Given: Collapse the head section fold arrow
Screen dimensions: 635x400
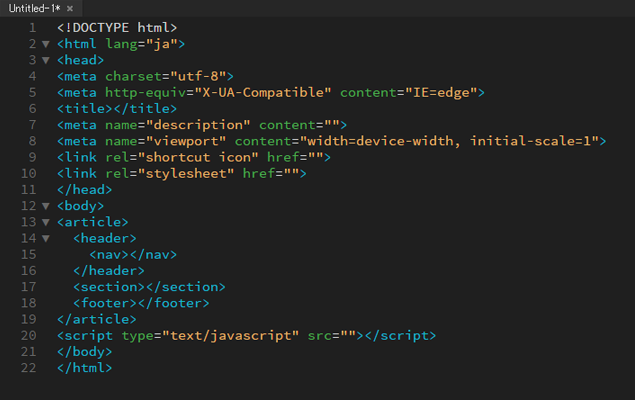Looking at the screenshot, I should coord(45,60).
